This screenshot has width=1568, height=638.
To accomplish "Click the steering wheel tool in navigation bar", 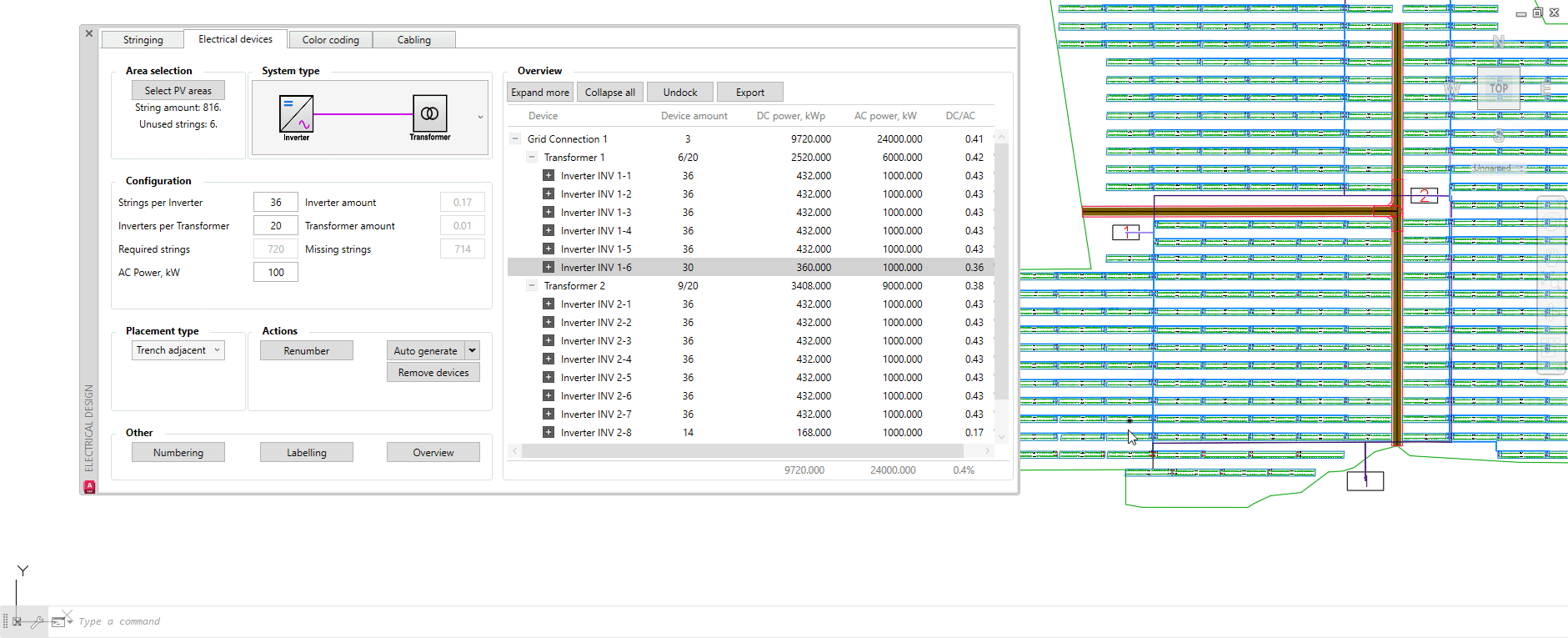I will pyautogui.click(x=1550, y=222).
